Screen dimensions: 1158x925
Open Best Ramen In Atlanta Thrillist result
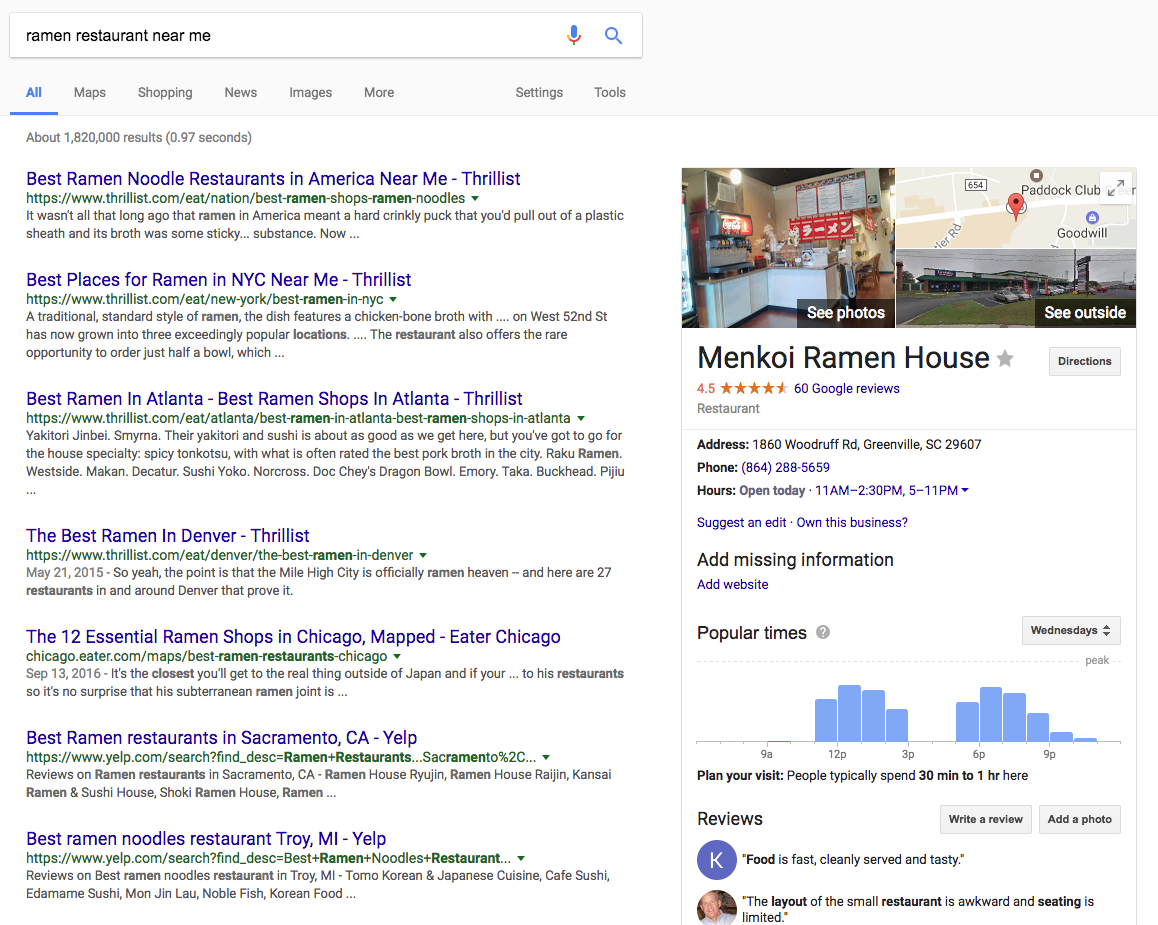pyautogui.click(x=274, y=399)
